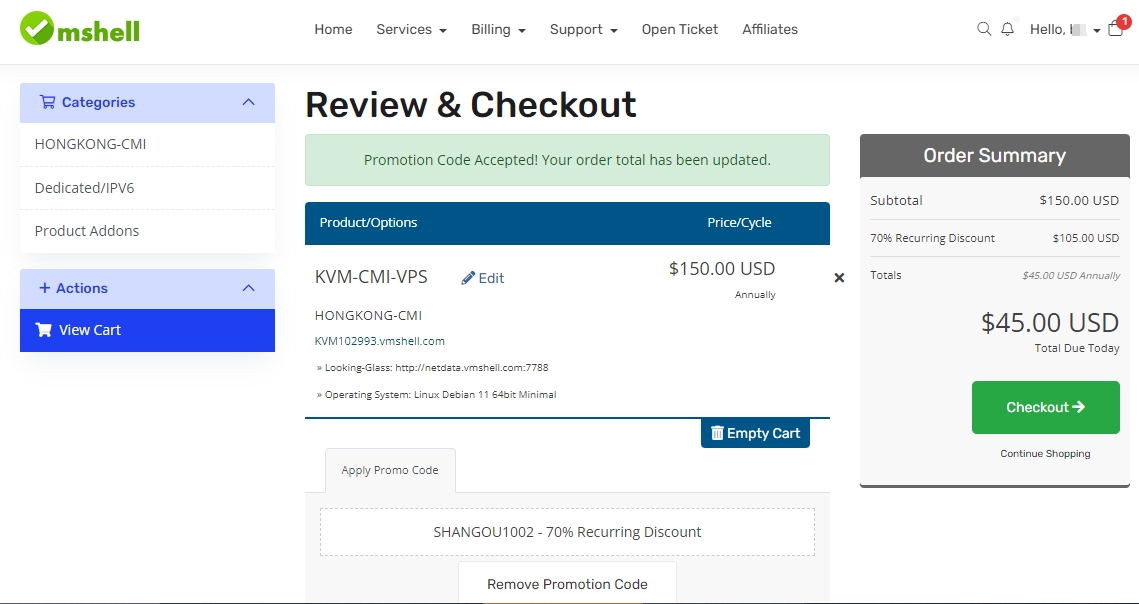Open the Services dropdown menu

[x=411, y=30]
